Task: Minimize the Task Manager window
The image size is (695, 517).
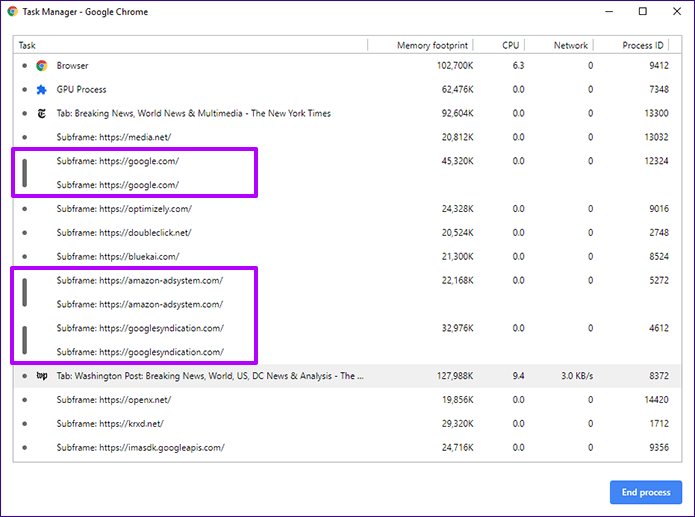Action: (609, 12)
